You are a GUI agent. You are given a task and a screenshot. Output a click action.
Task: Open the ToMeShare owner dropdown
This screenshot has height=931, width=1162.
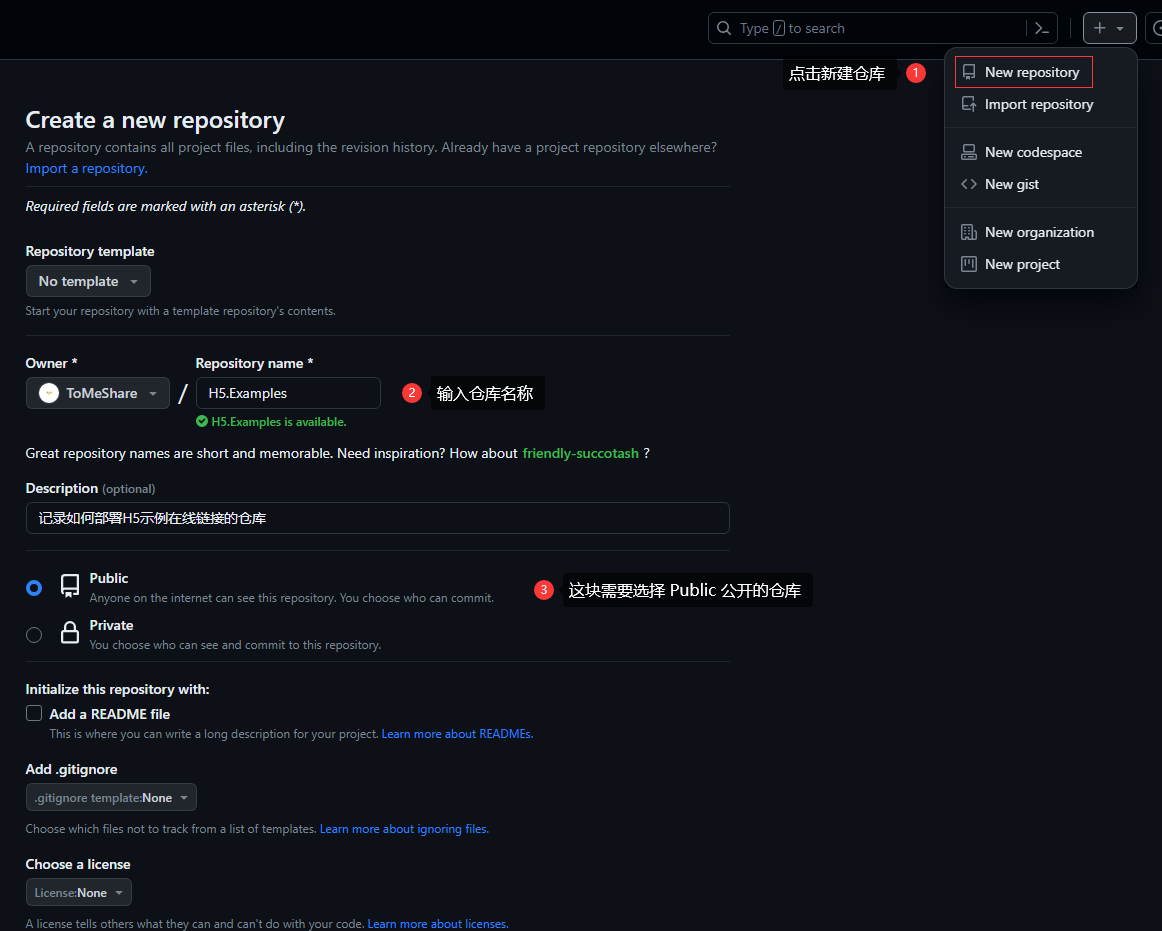[x=98, y=393]
